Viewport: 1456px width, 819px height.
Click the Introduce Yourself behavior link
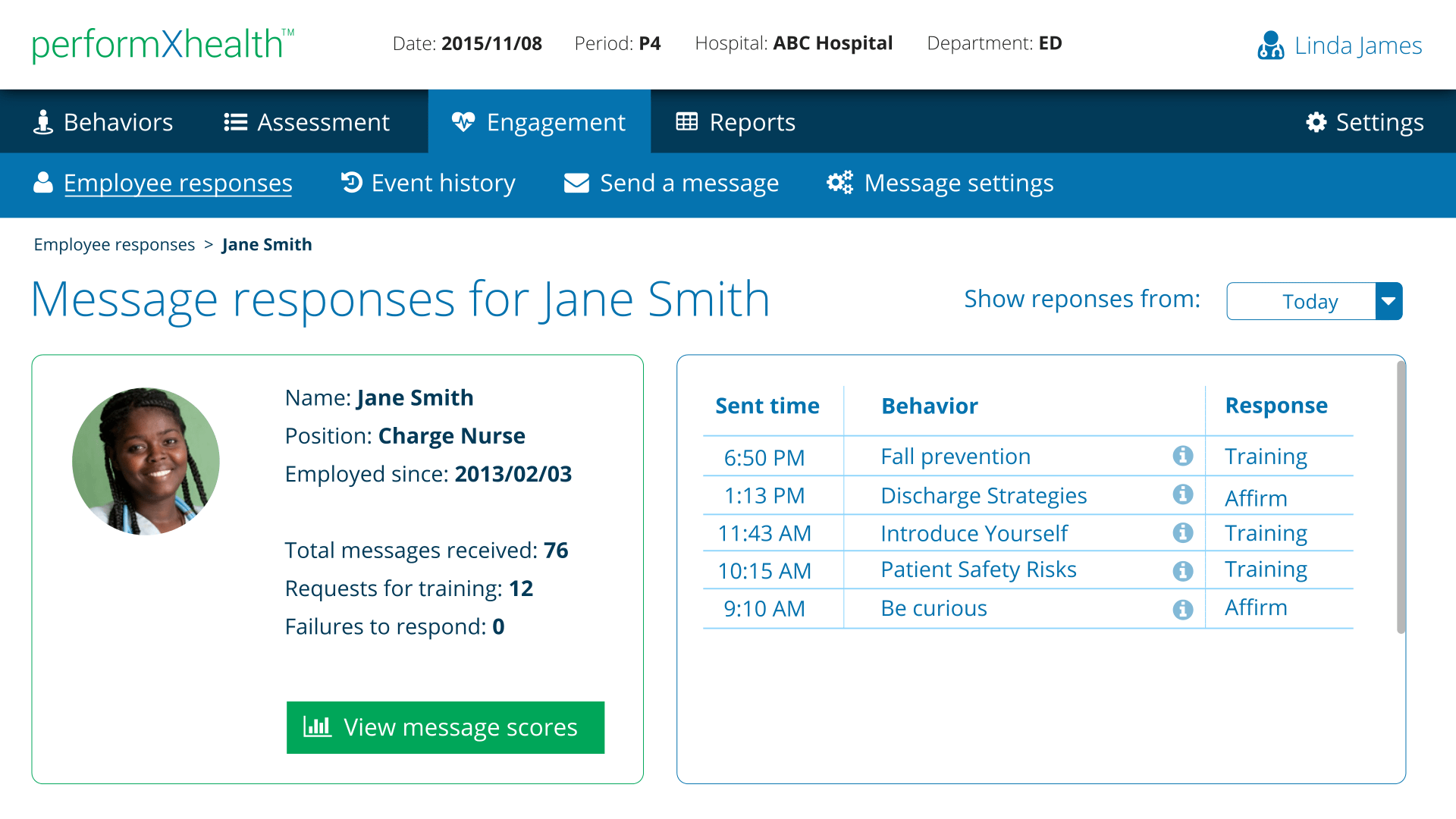point(974,533)
